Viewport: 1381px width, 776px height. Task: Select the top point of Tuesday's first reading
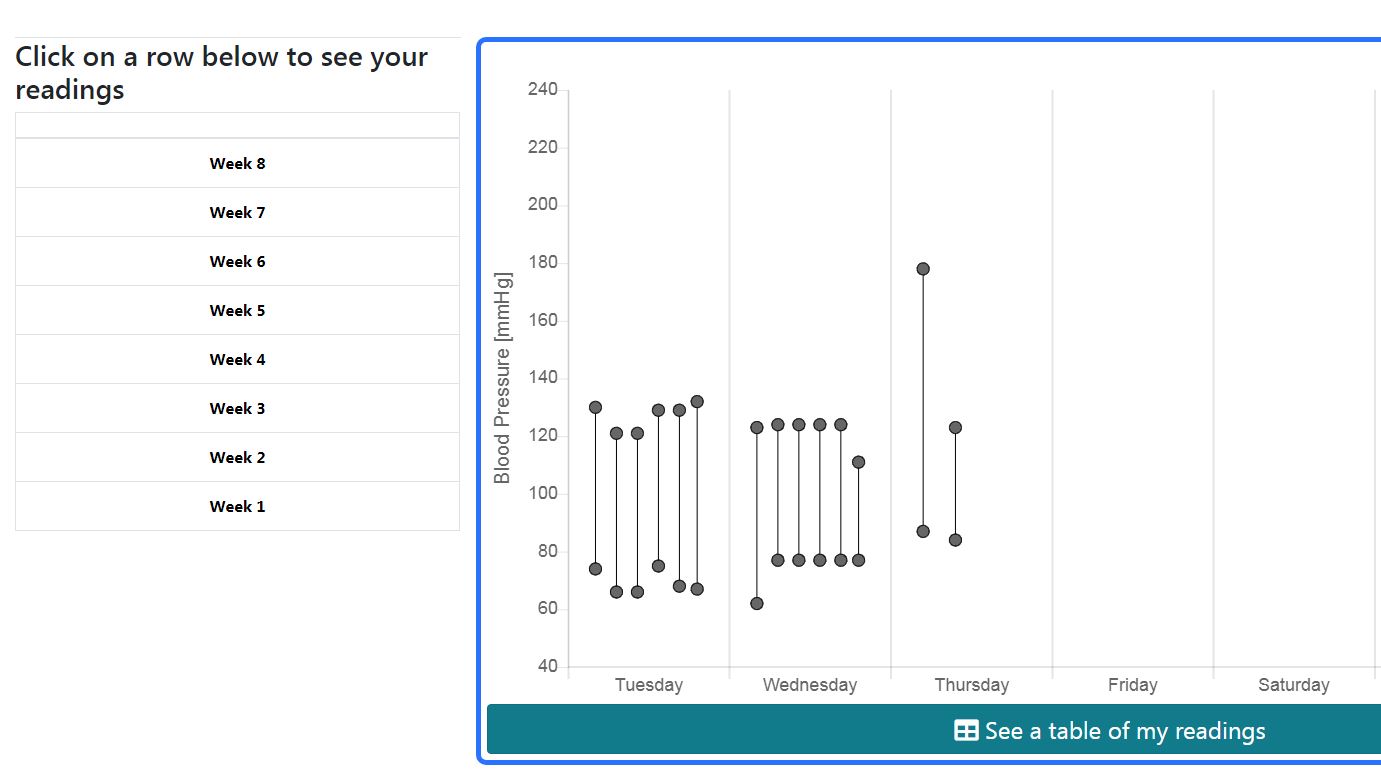coord(595,407)
